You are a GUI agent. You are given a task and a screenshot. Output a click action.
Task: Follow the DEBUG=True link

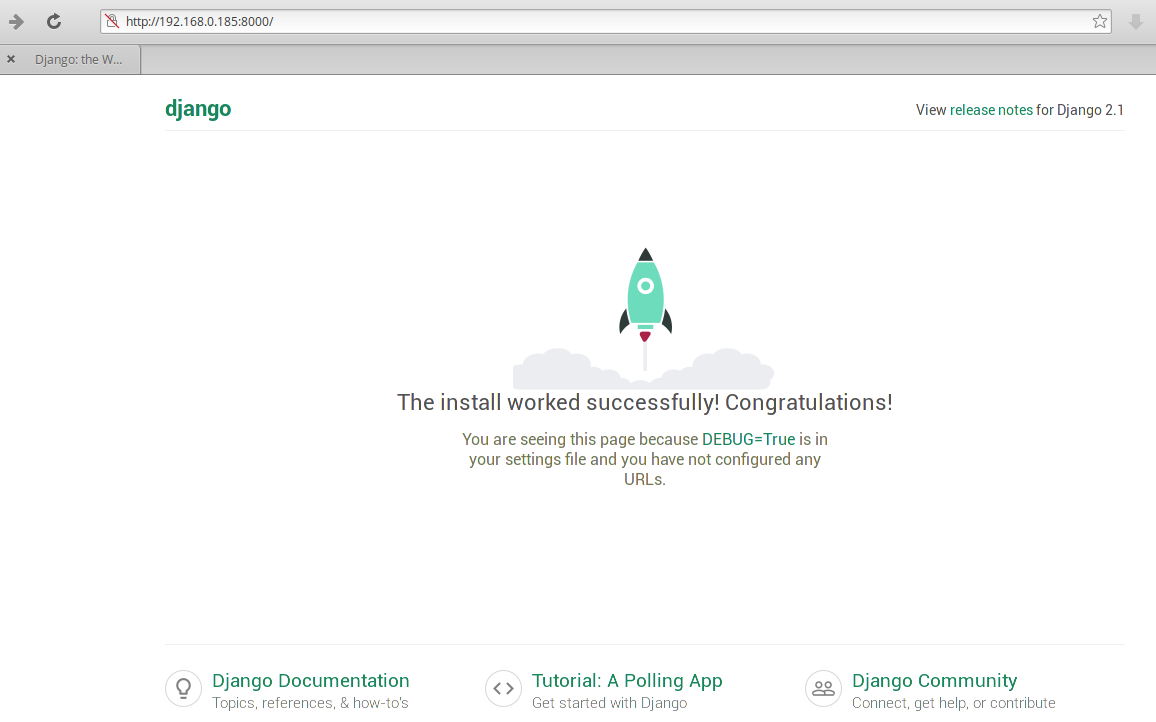click(748, 439)
